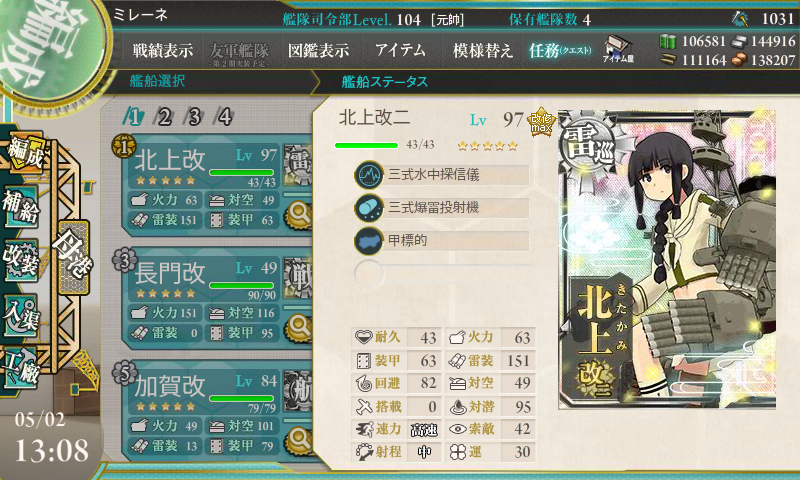The height and width of the screenshot is (480, 800).
Task: Click the 北上改二 ship card portrait
Action: pos(667,259)
